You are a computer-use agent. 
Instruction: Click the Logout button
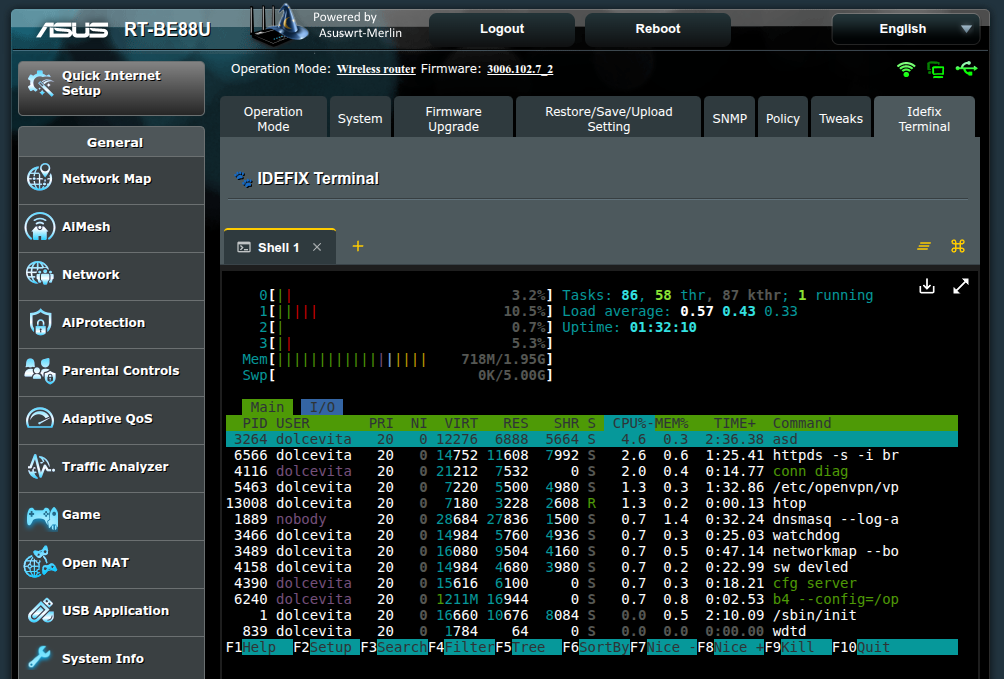[x=502, y=29]
